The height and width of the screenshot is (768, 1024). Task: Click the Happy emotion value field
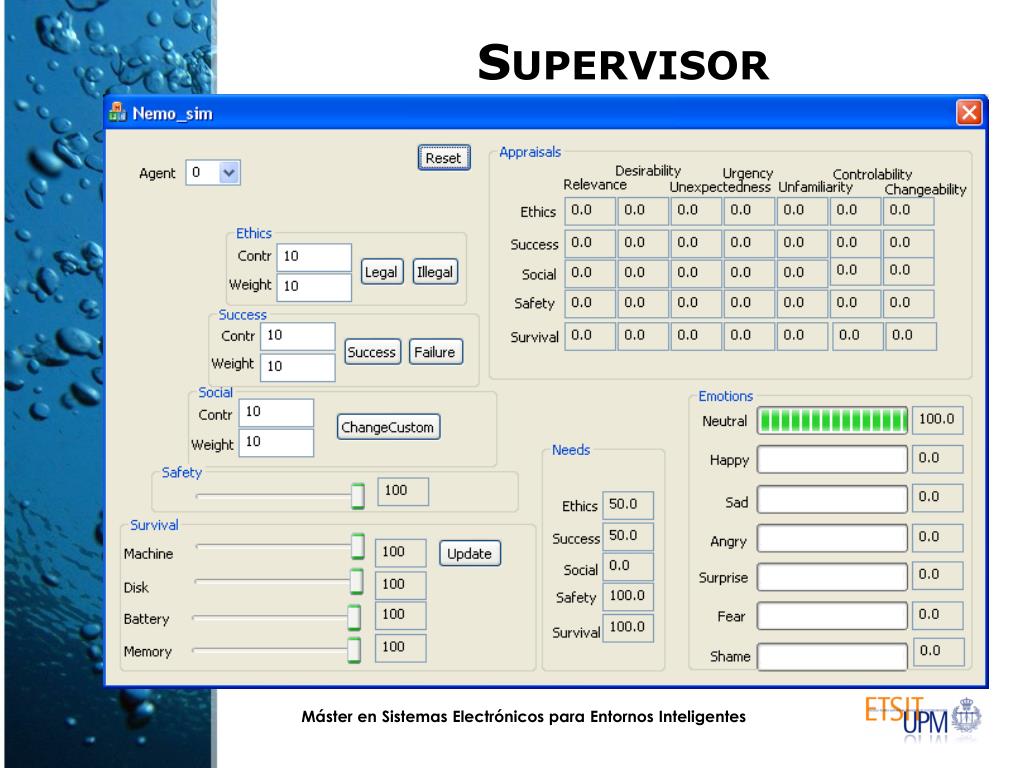(x=938, y=459)
